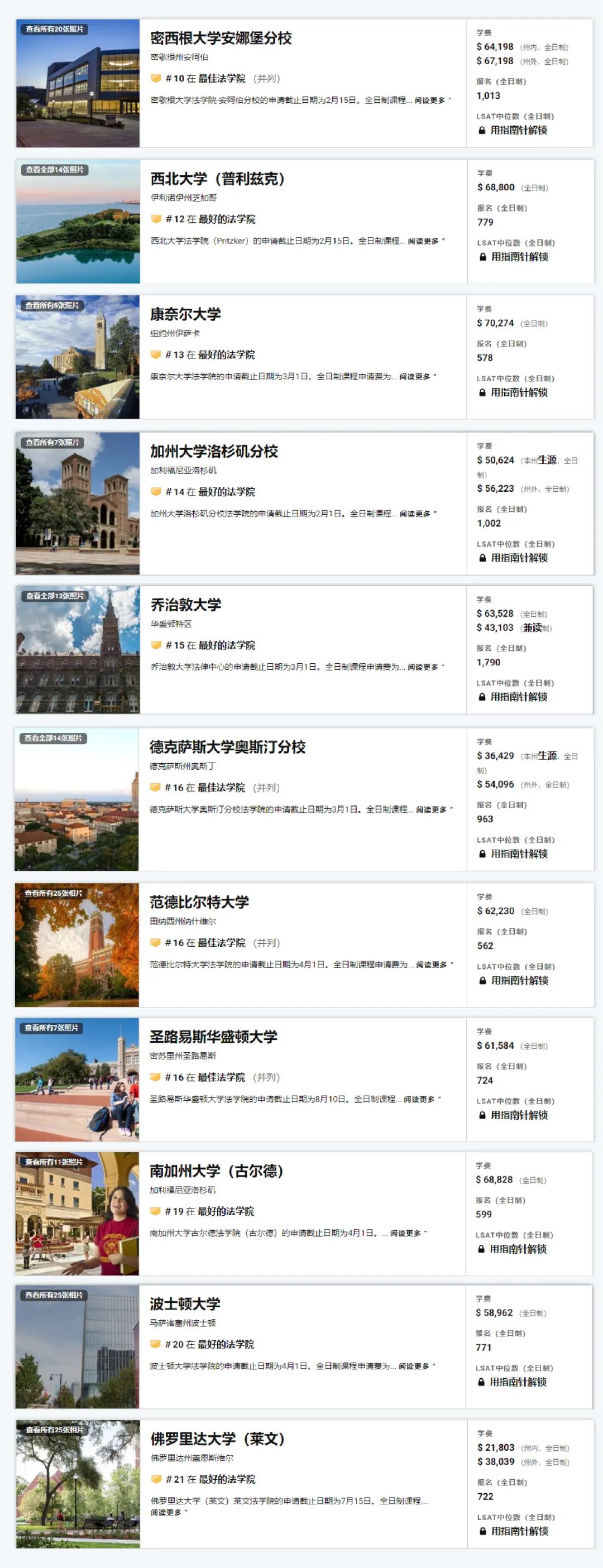Open 南加州大学 campus photo
This screenshot has height=1568, width=603.
(76, 1214)
